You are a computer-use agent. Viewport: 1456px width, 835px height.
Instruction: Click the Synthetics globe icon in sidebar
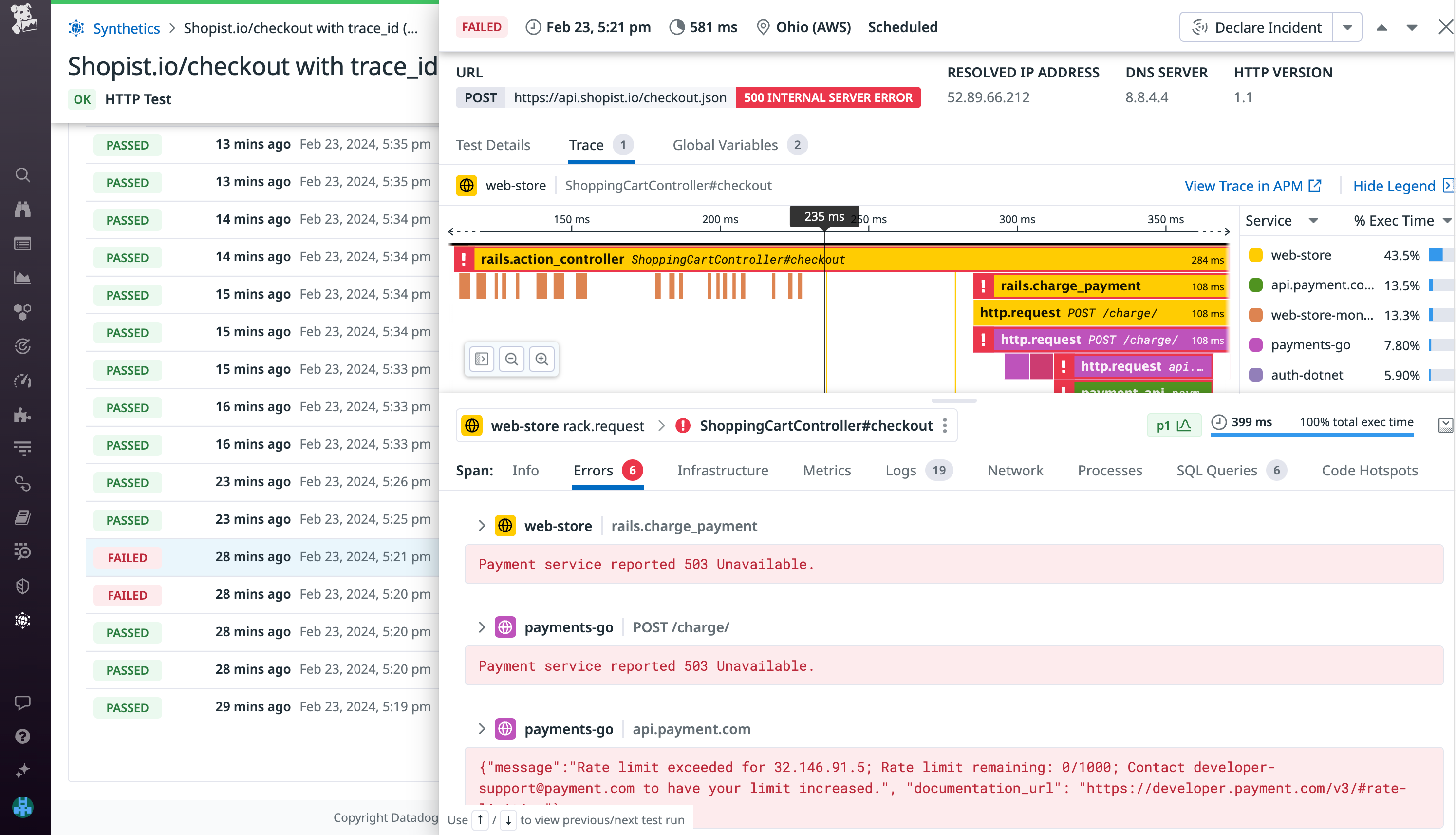23,620
